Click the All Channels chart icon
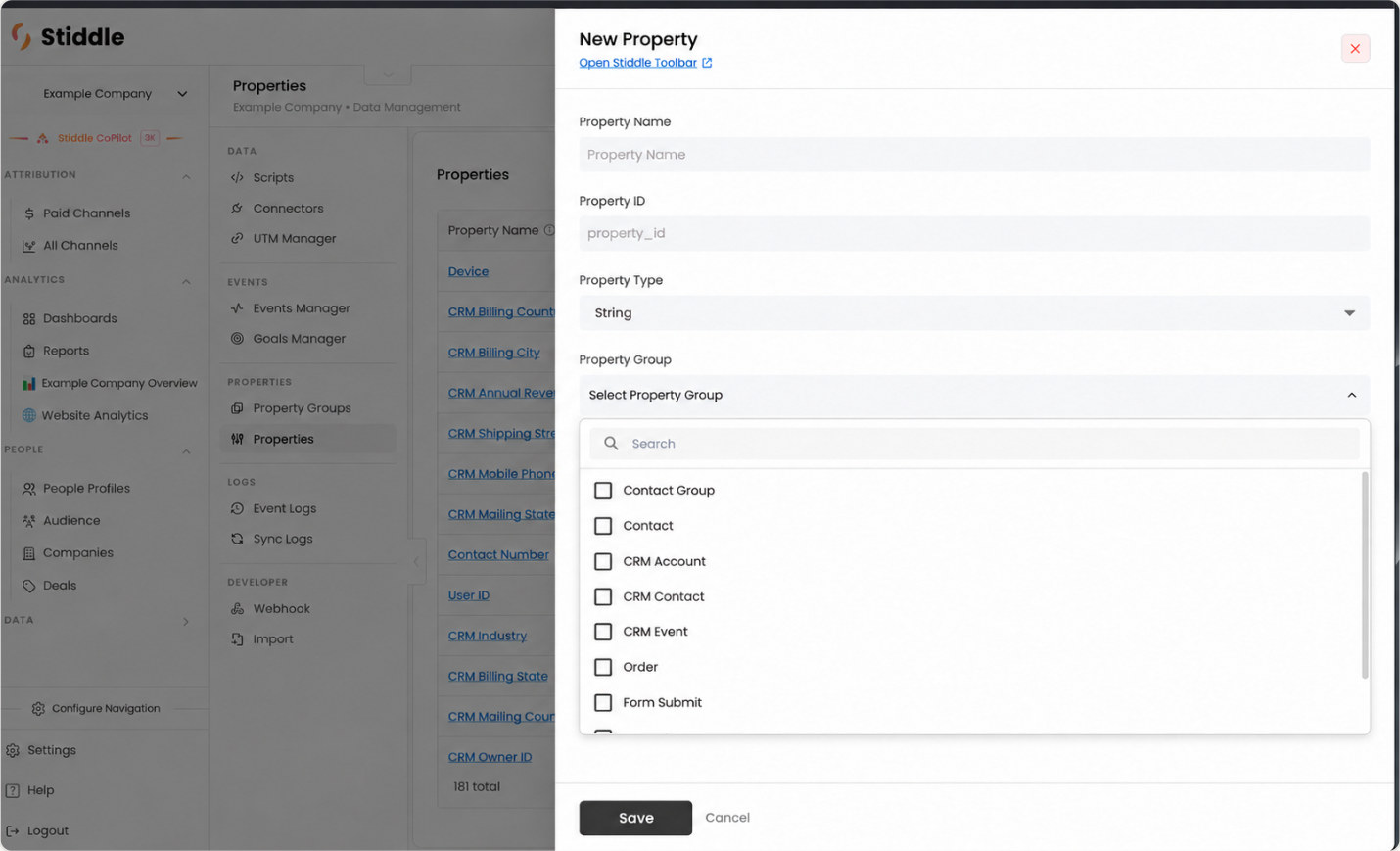This screenshot has width=1400, height=851. [x=29, y=246]
